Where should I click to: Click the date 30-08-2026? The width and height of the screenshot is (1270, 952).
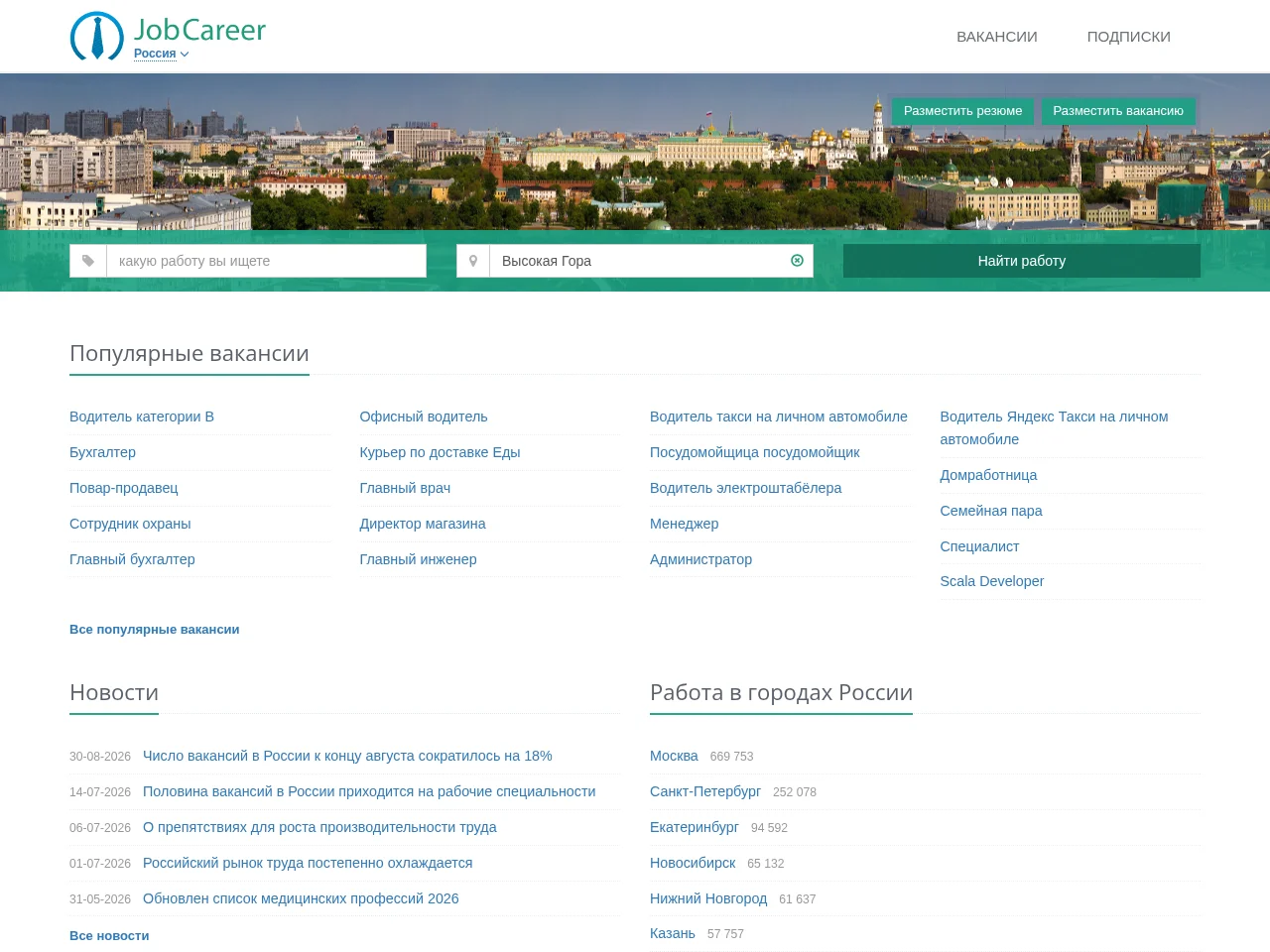100,757
